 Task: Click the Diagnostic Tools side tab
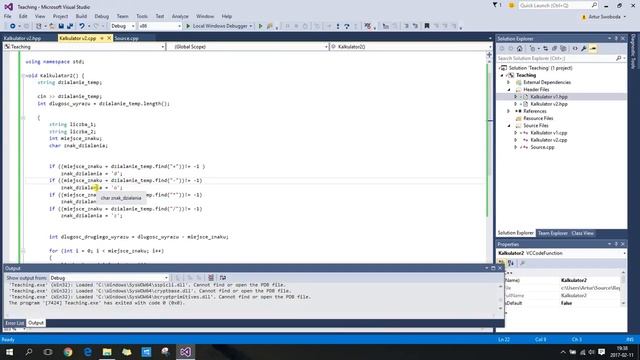point(633,51)
